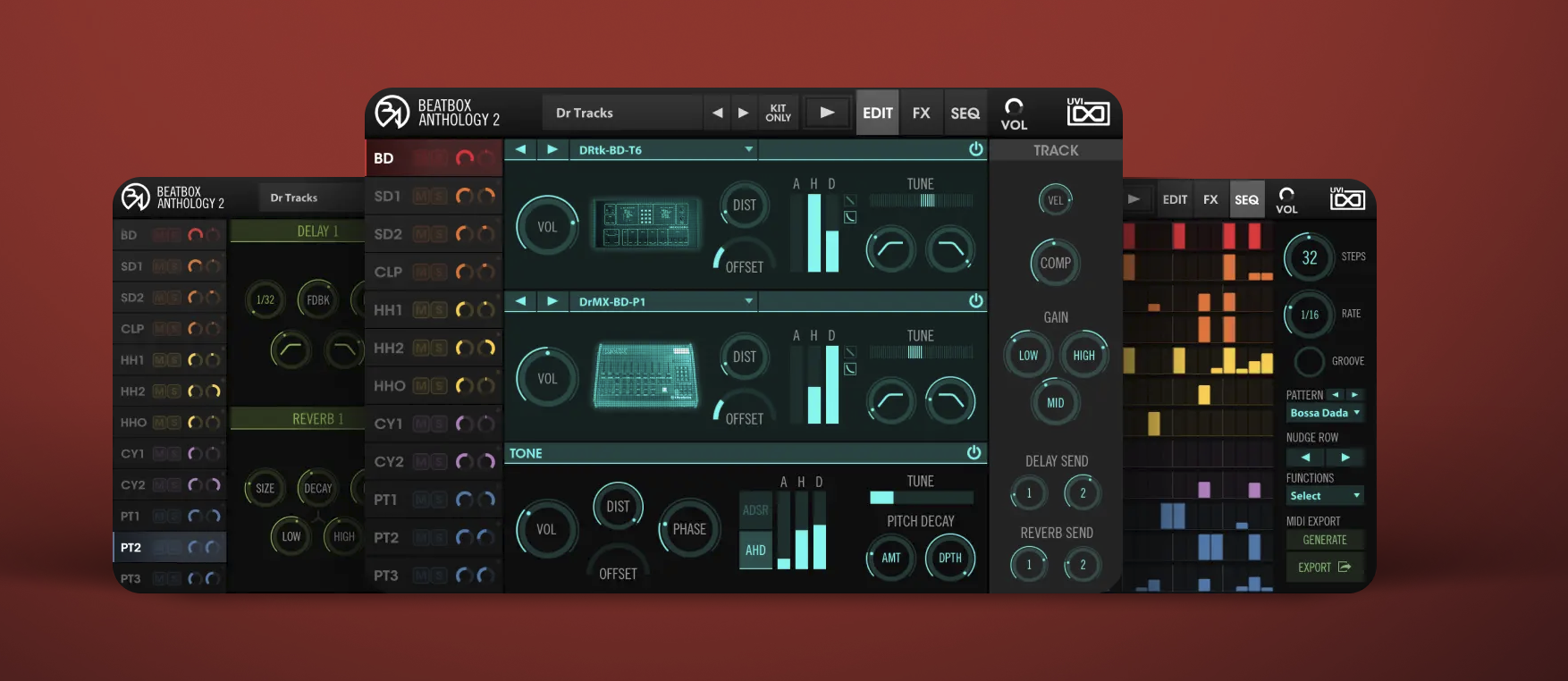Solo the SD2 track in center window

[x=439, y=234]
